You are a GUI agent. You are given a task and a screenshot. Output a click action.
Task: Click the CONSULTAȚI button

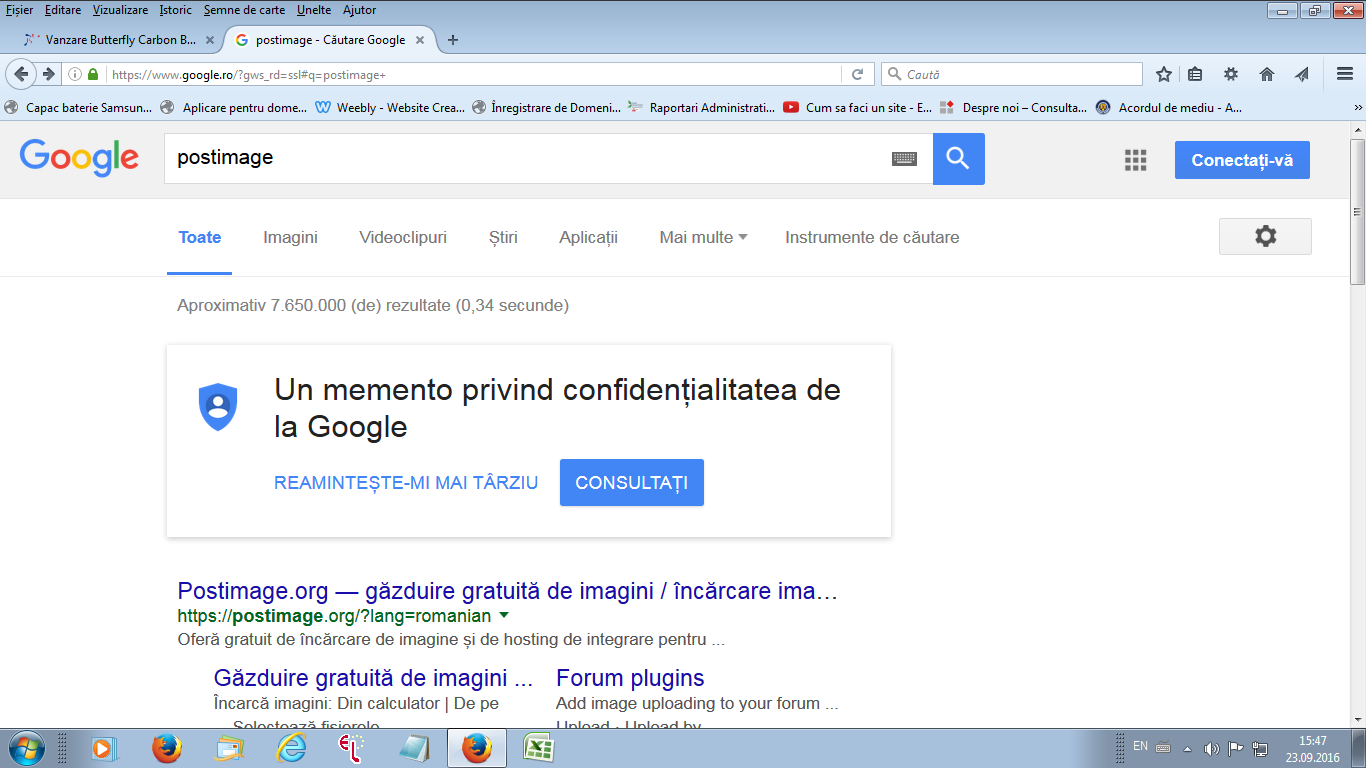[x=632, y=483]
